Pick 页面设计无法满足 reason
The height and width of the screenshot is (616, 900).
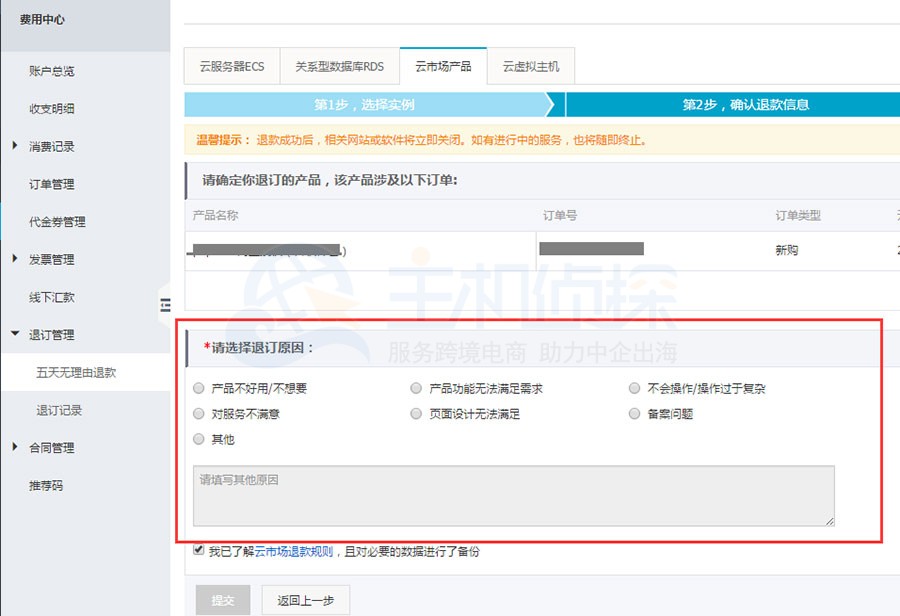pos(416,413)
